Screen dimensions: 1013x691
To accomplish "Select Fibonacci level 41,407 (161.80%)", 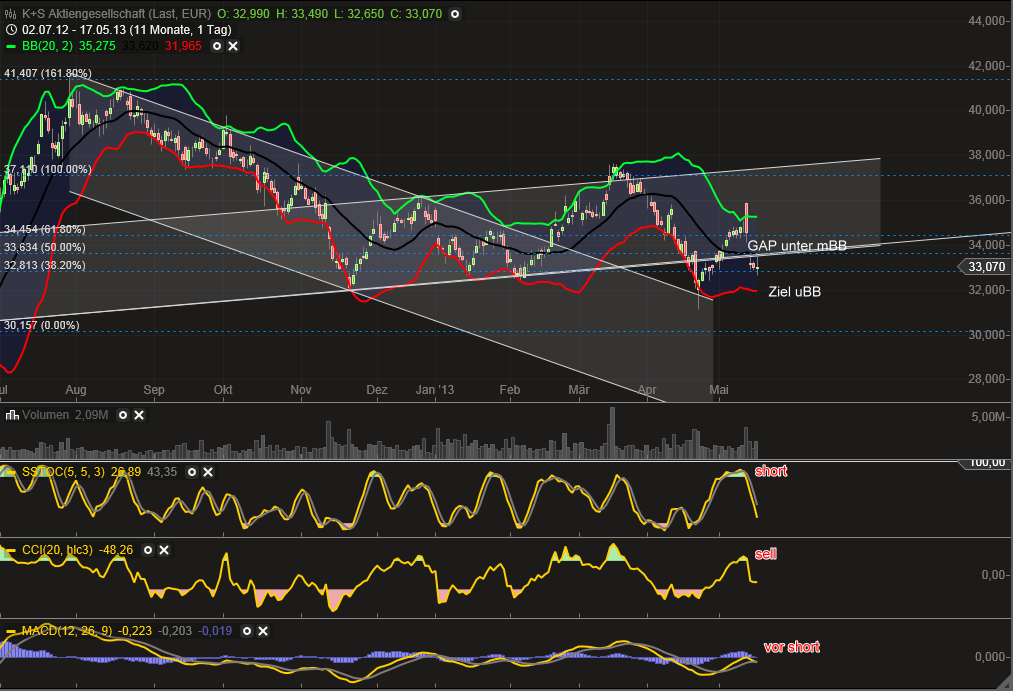I will click(x=48, y=73).
